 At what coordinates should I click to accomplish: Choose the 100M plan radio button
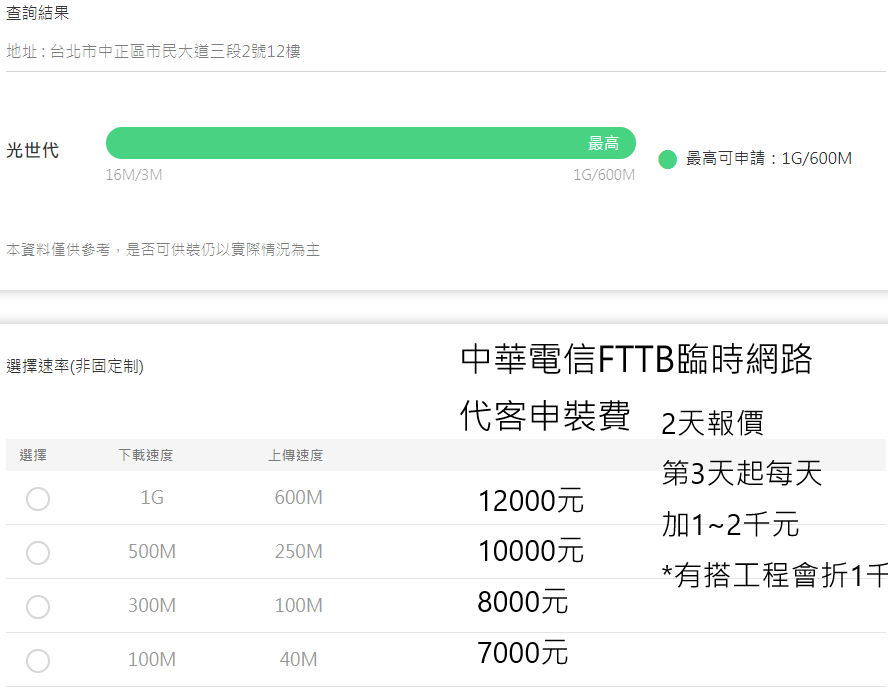point(38,661)
